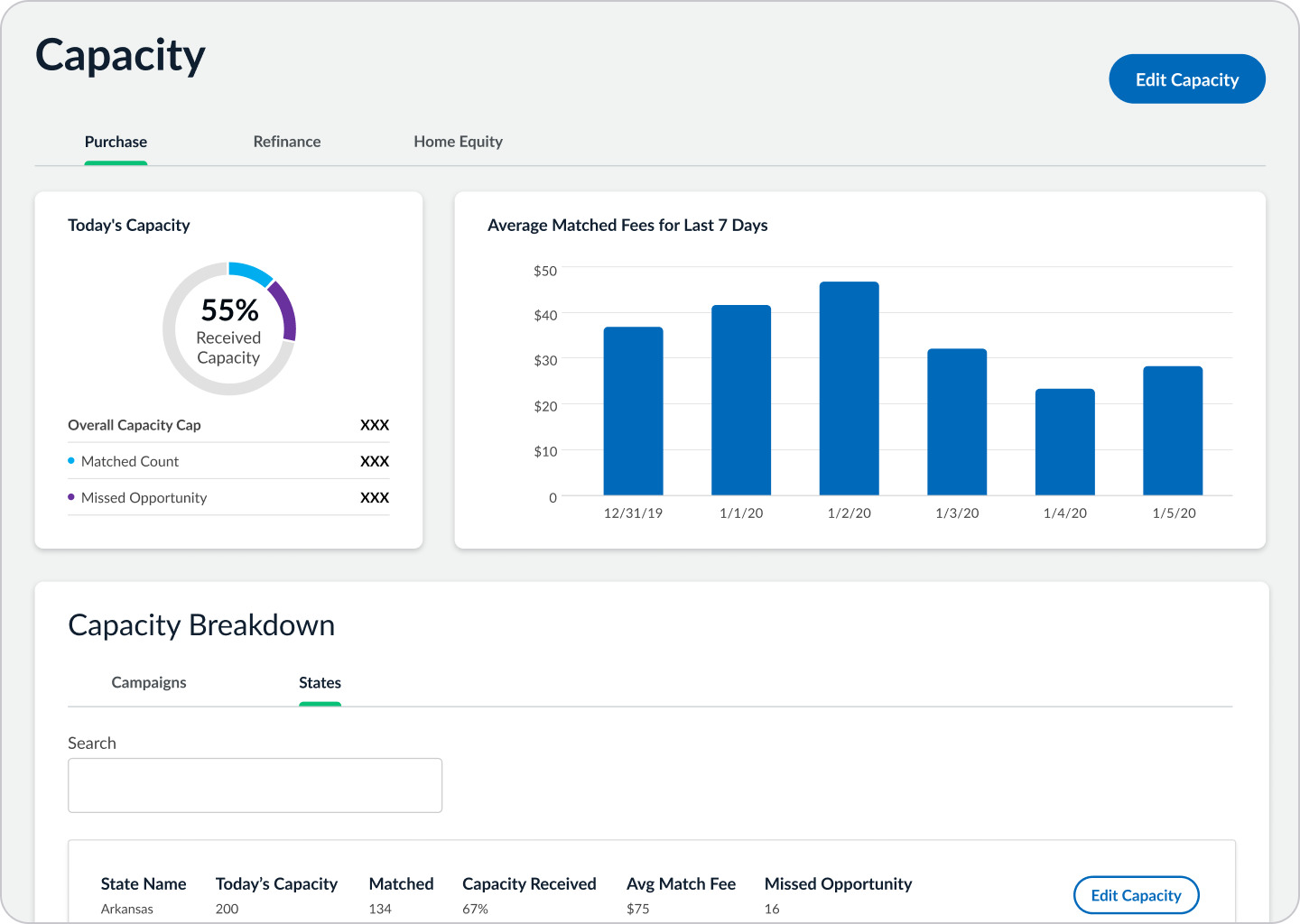Image resolution: width=1300 pixels, height=924 pixels.
Task: Click the Missed Opportunity column header
Action: (x=838, y=884)
